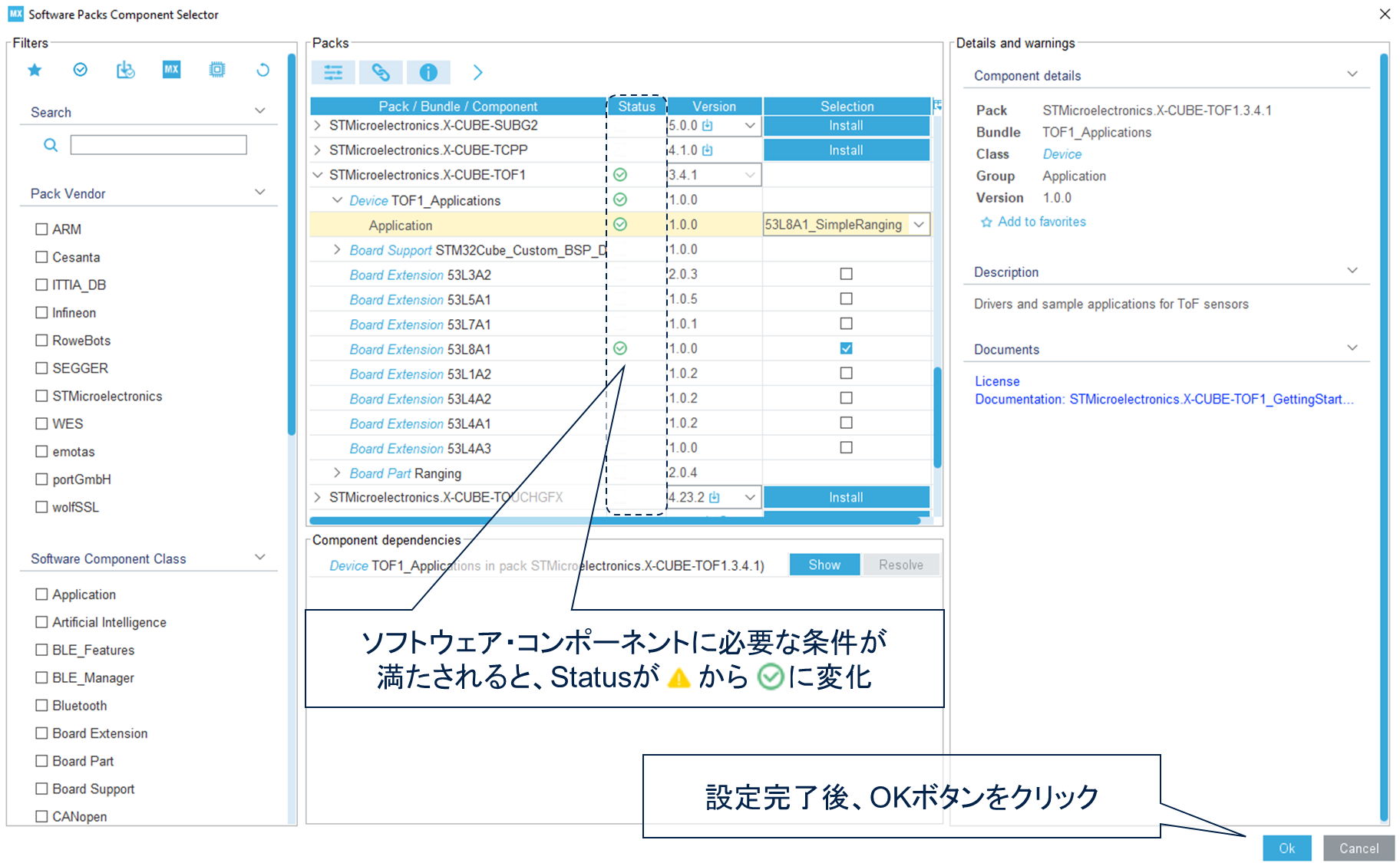The height and width of the screenshot is (863, 1400).
Task: Open the X-CUBE-TOF1 version 3.4.1 dropdown
Action: point(750,175)
